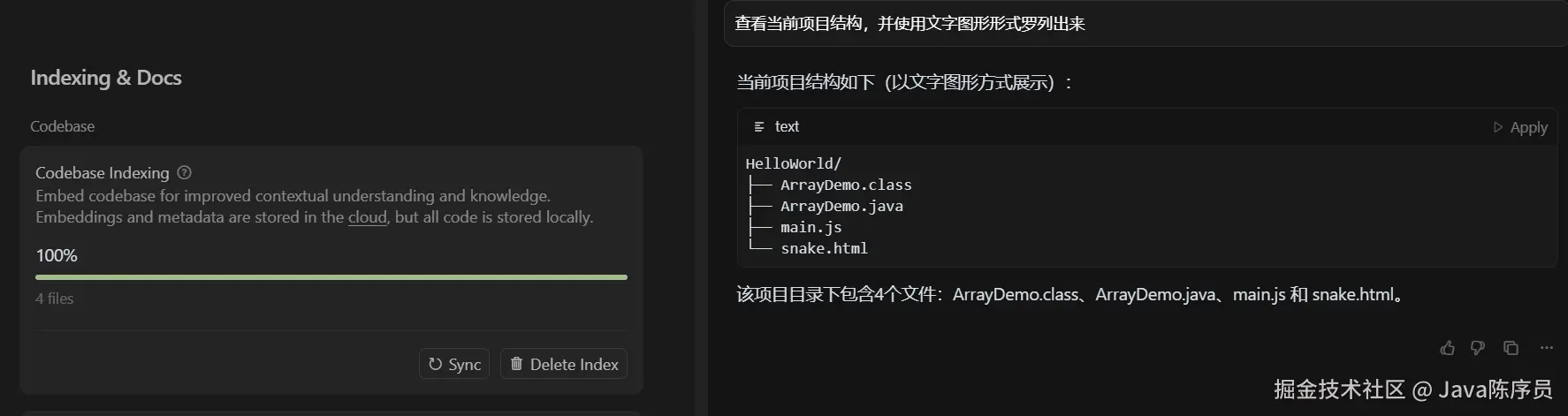The width and height of the screenshot is (1568, 416).
Task: Click snake.html in the tree output
Action: pyautogui.click(x=824, y=248)
